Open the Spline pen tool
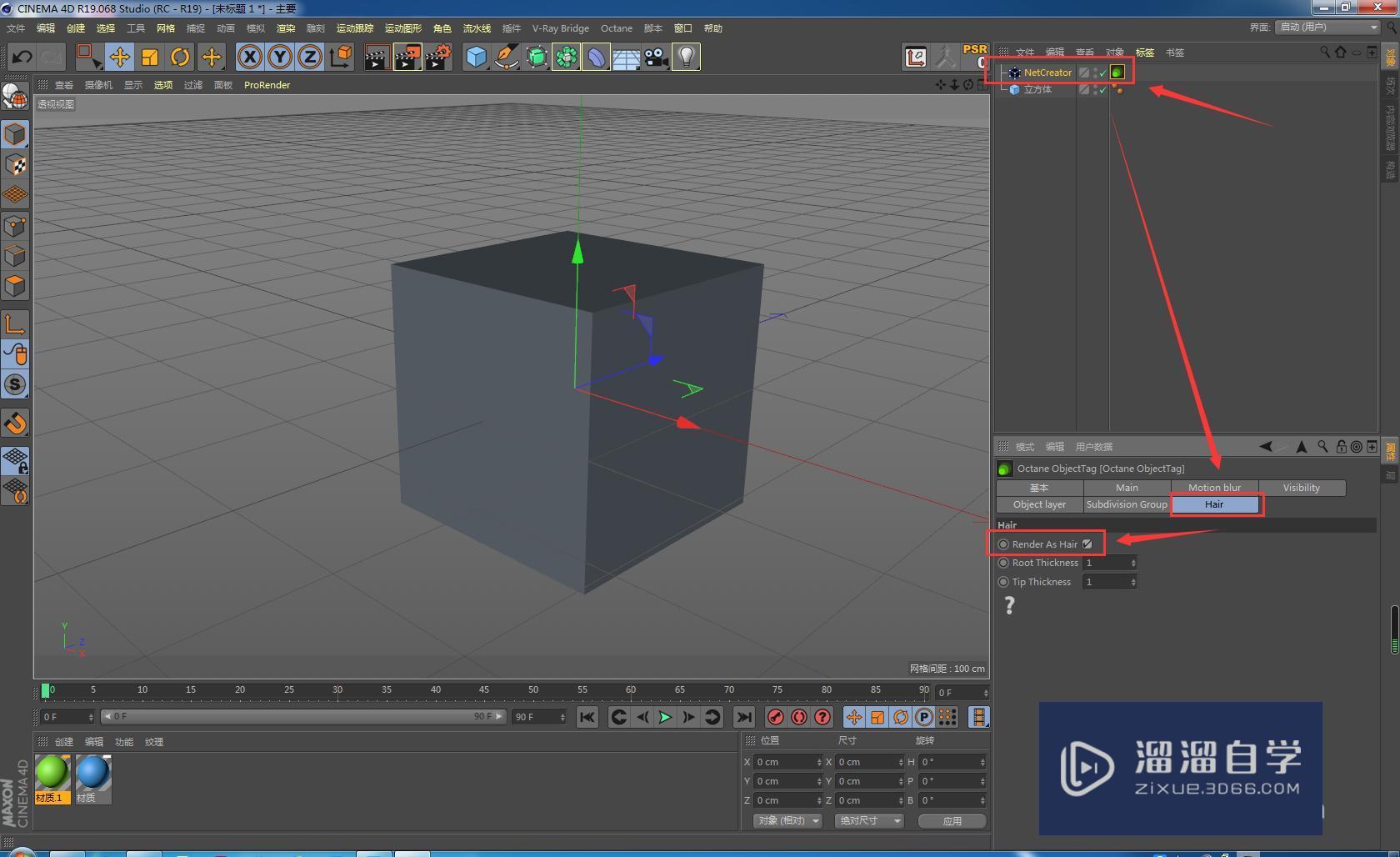The height and width of the screenshot is (857, 1400). click(x=506, y=57)
